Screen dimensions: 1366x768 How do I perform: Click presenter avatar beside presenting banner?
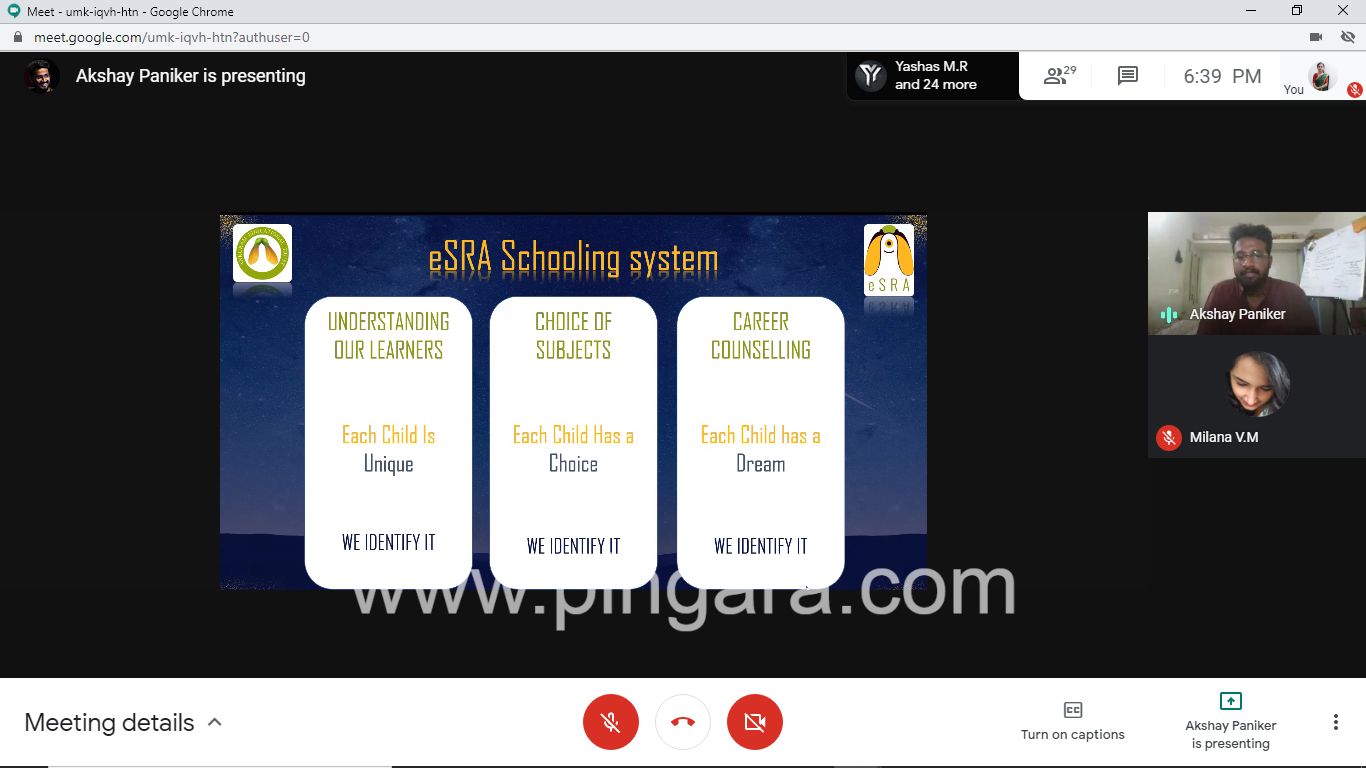[42, 76]
